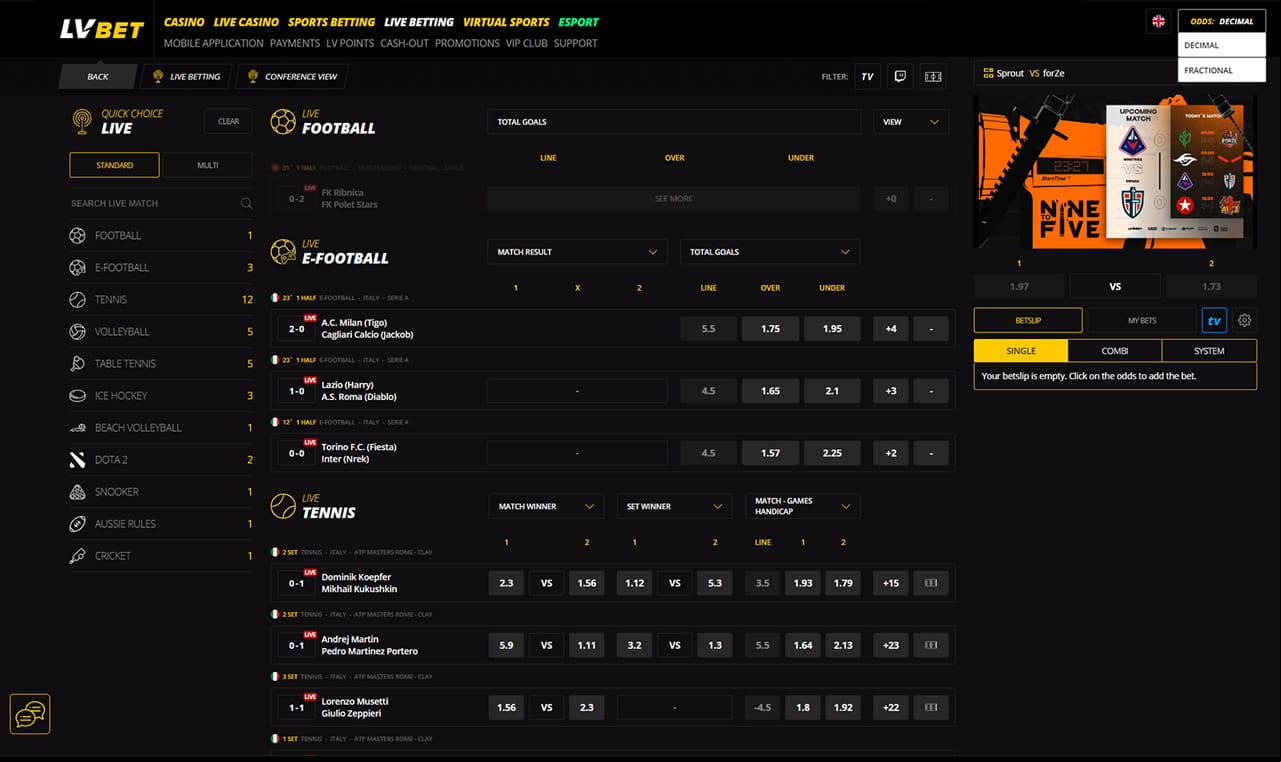The image size is (1281, 762).
Task: Select Cricket in the sports list
Action: (x=161, y=556)
